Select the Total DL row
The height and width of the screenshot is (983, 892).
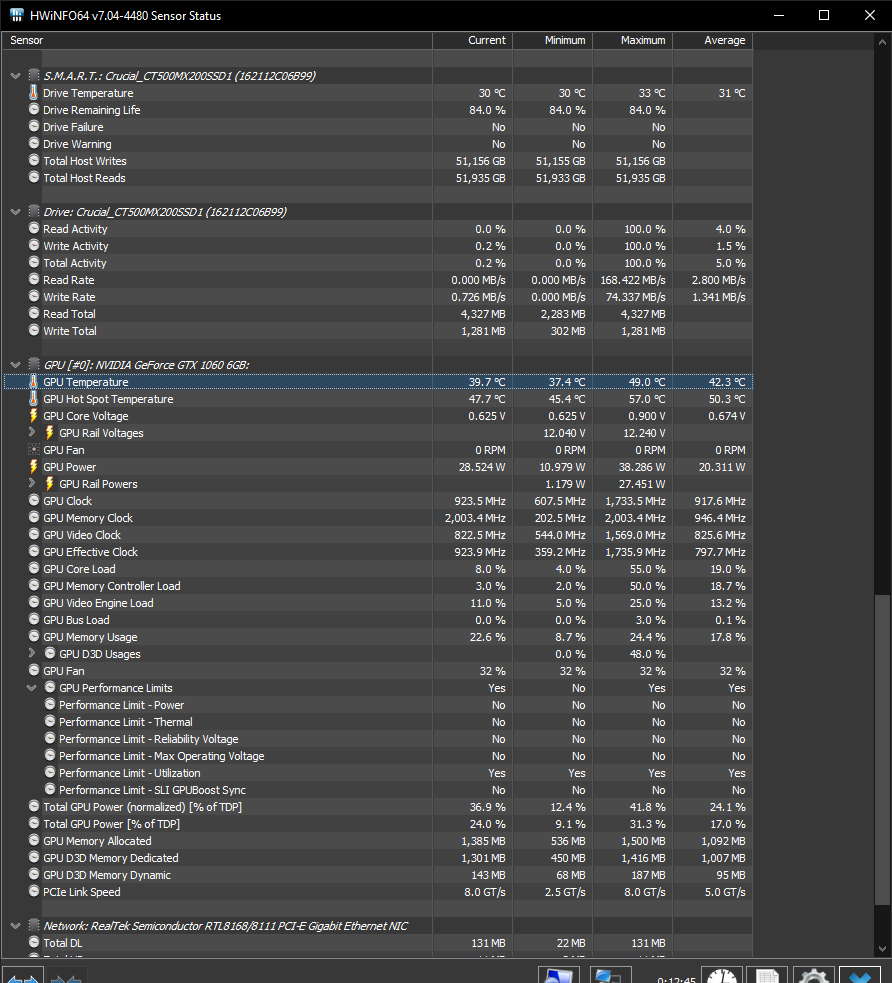pos(378,943)
